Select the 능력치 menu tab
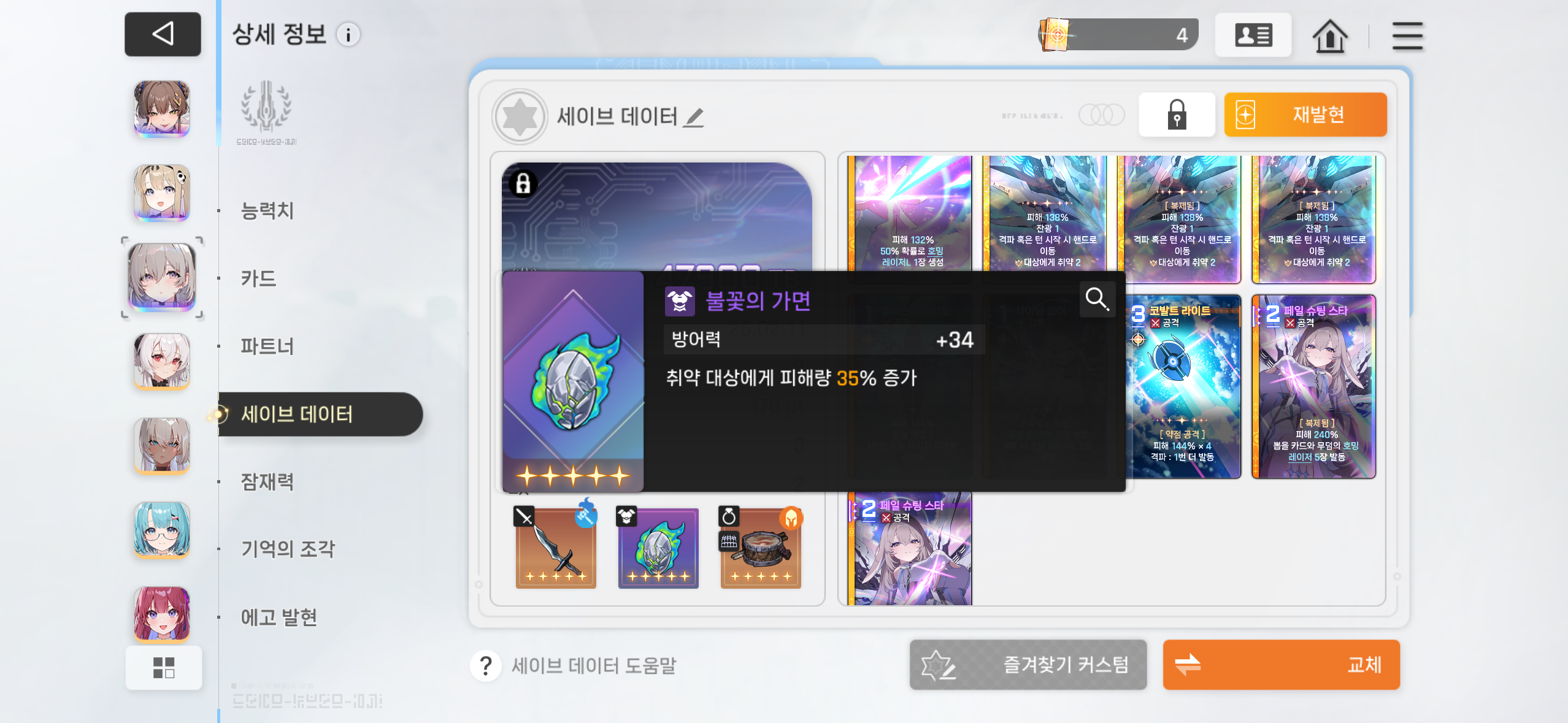 point(267,210)
